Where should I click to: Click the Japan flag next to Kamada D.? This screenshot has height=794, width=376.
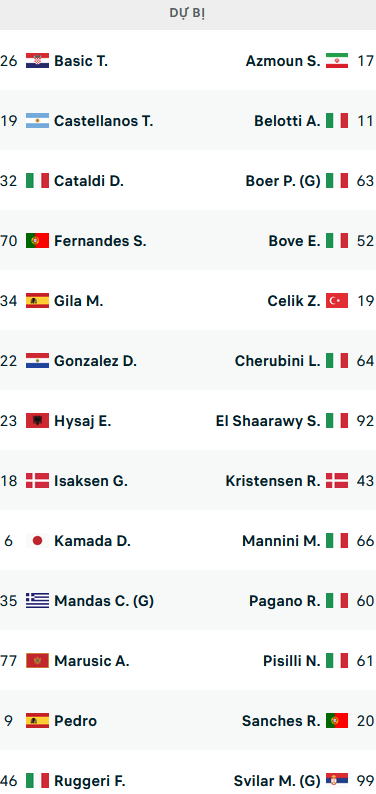37,541
